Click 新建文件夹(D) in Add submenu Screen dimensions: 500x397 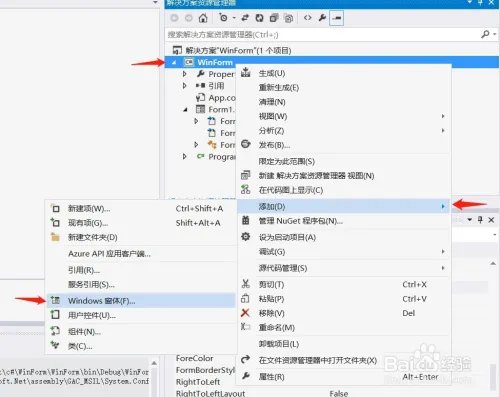click(x=141, y=237)
